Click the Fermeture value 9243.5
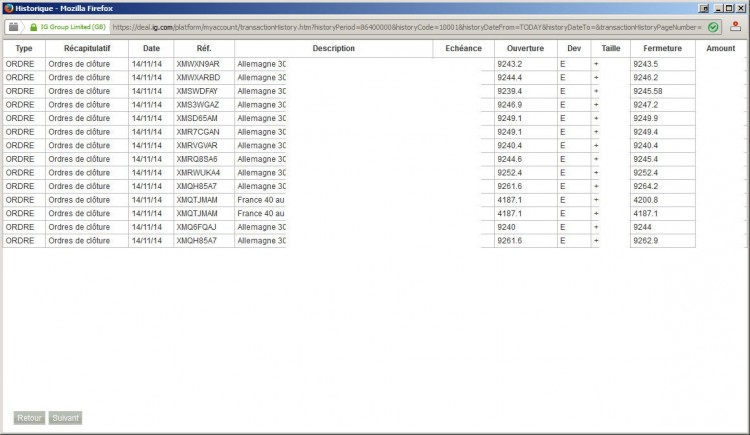Image resolution: width=750 pixels, height=435 pixels. (645, 64)
